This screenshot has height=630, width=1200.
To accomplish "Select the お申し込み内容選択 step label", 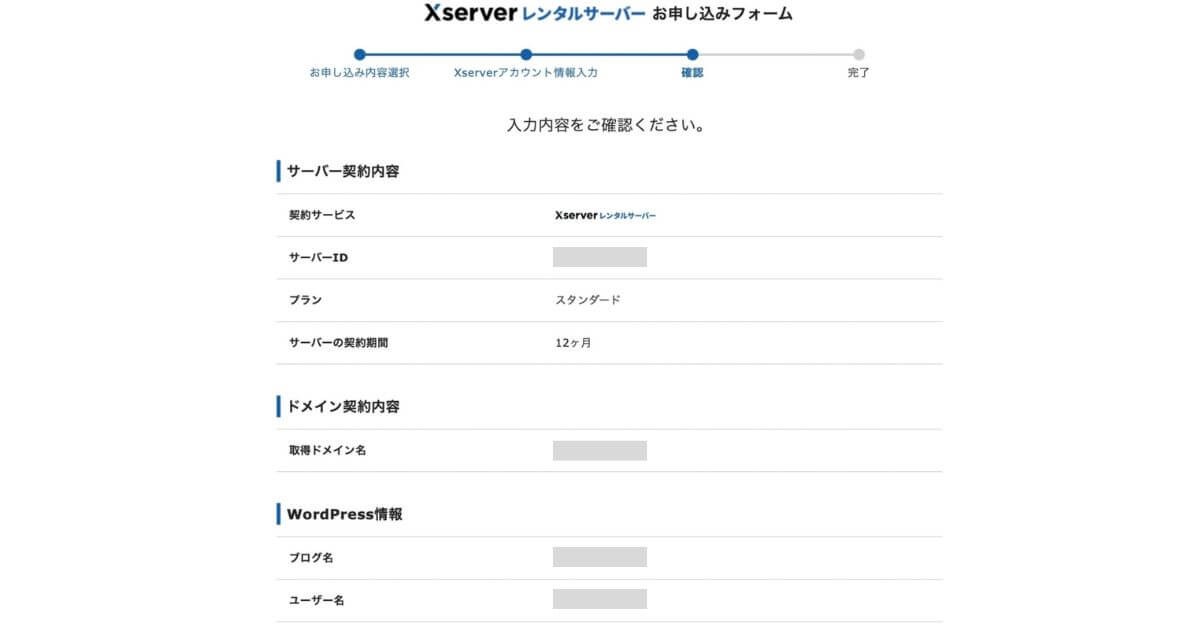I will click(360, 73).
